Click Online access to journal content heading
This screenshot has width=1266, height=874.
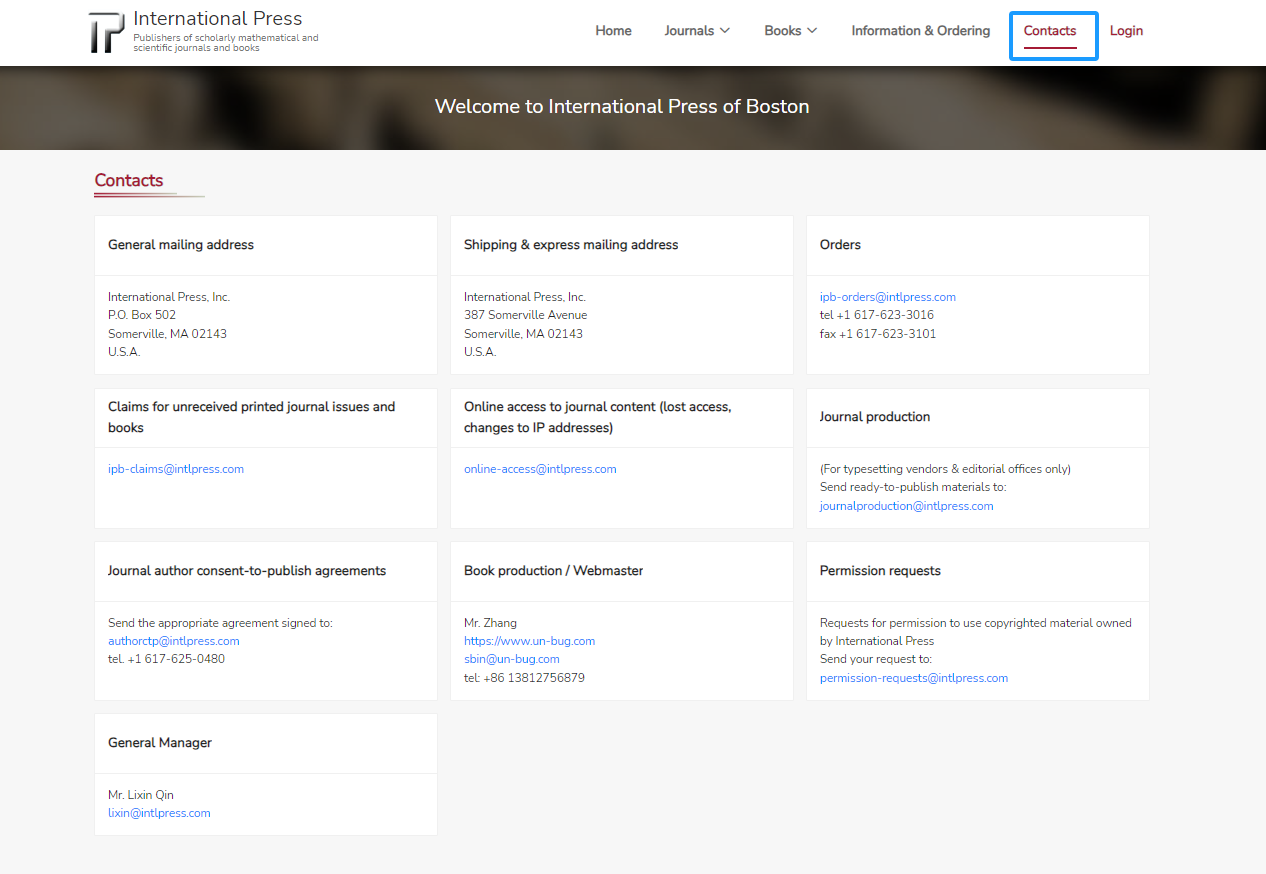pyautogui.click(x=598, y=417)
